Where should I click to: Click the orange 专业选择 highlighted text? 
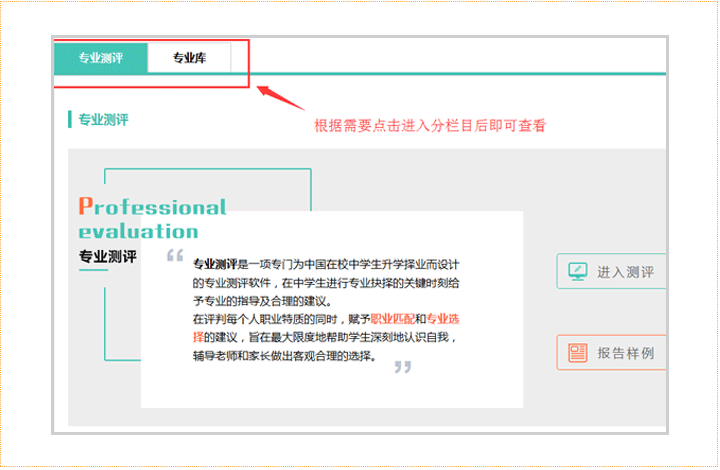click(x=442, y=319)
